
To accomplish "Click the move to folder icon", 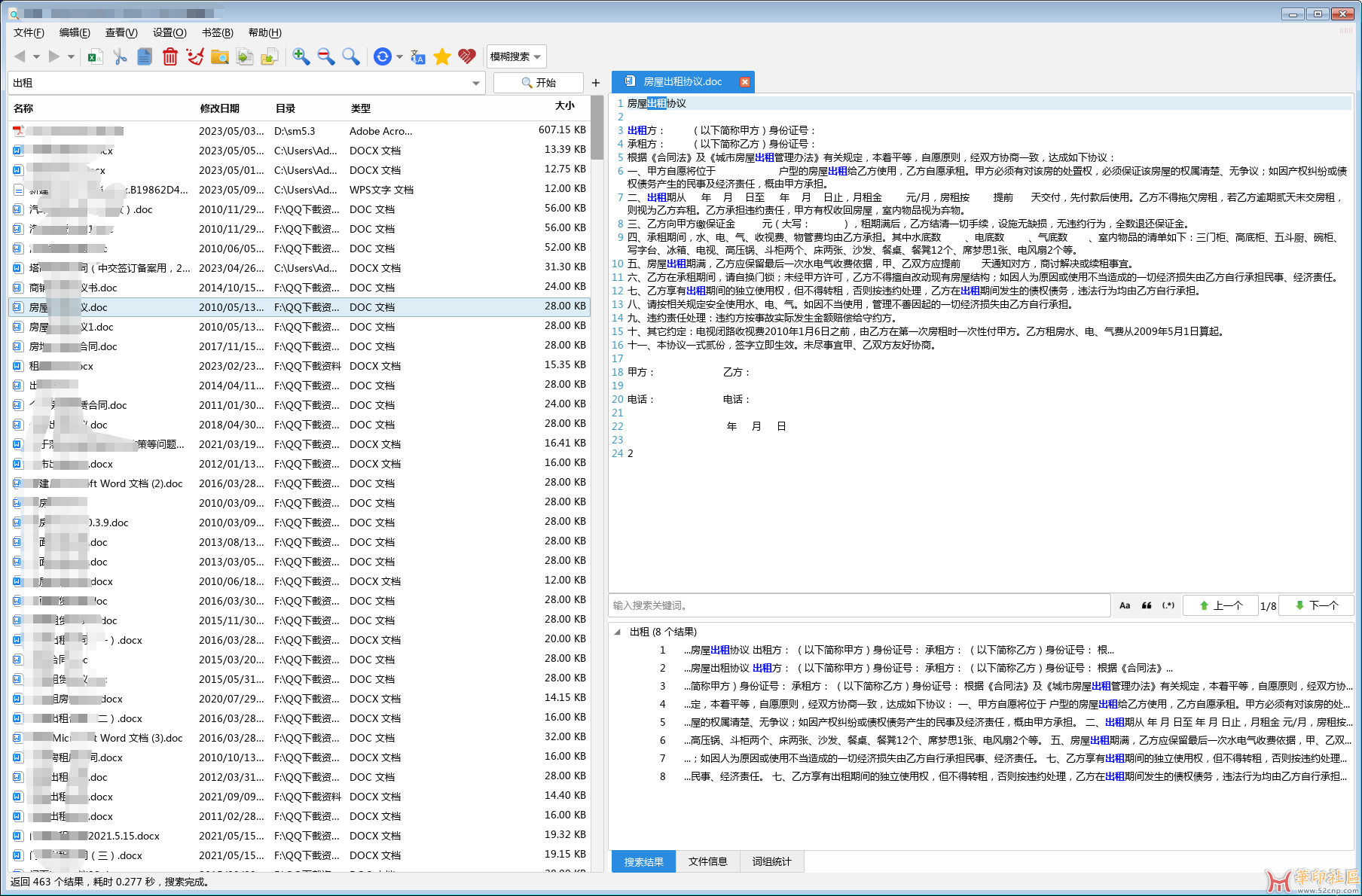I will click(270, 56).
